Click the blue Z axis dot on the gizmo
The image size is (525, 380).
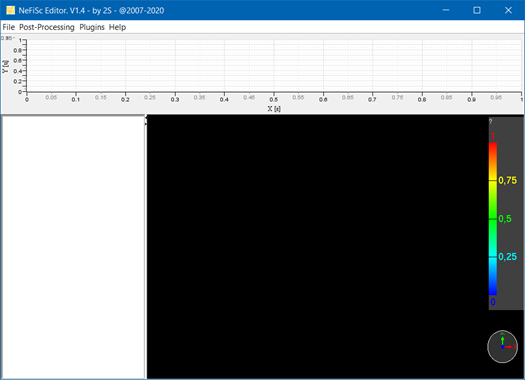click(x=502, y=347)
